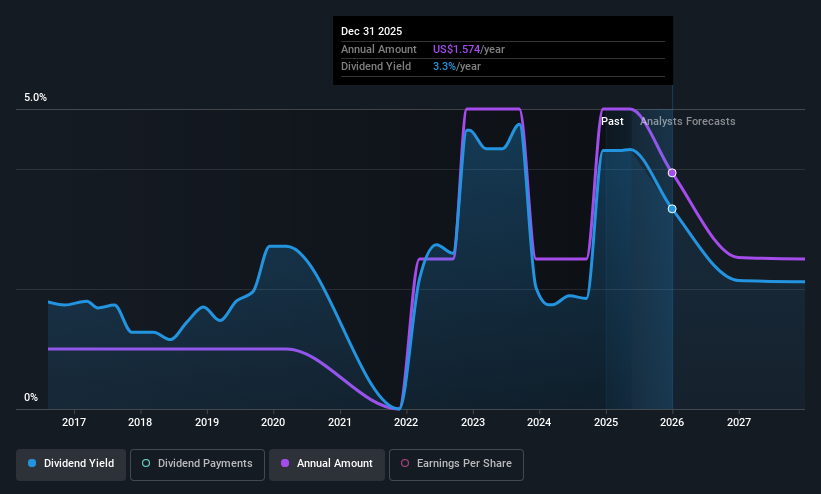The image size is (821, 494).
Task: Click the 2021 axis label
Action: pyautogui.click(x=340, y=422)
